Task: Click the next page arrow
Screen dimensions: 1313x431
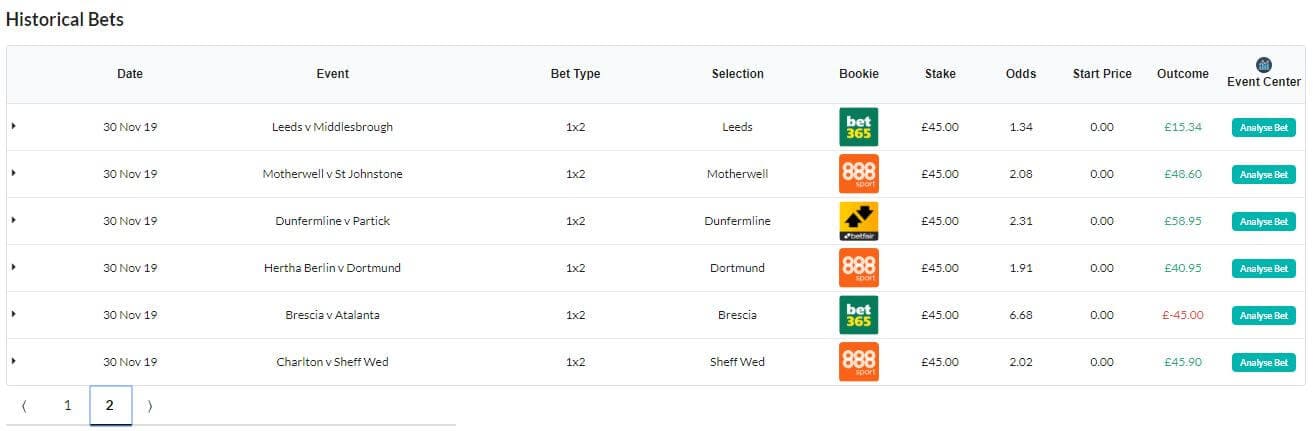Action: [x=150, y=406]
